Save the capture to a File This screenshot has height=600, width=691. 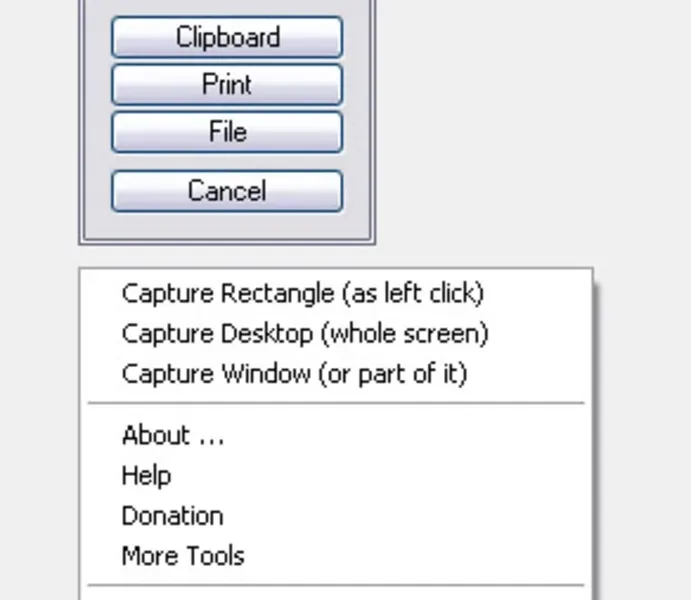(x=227, y=132)
